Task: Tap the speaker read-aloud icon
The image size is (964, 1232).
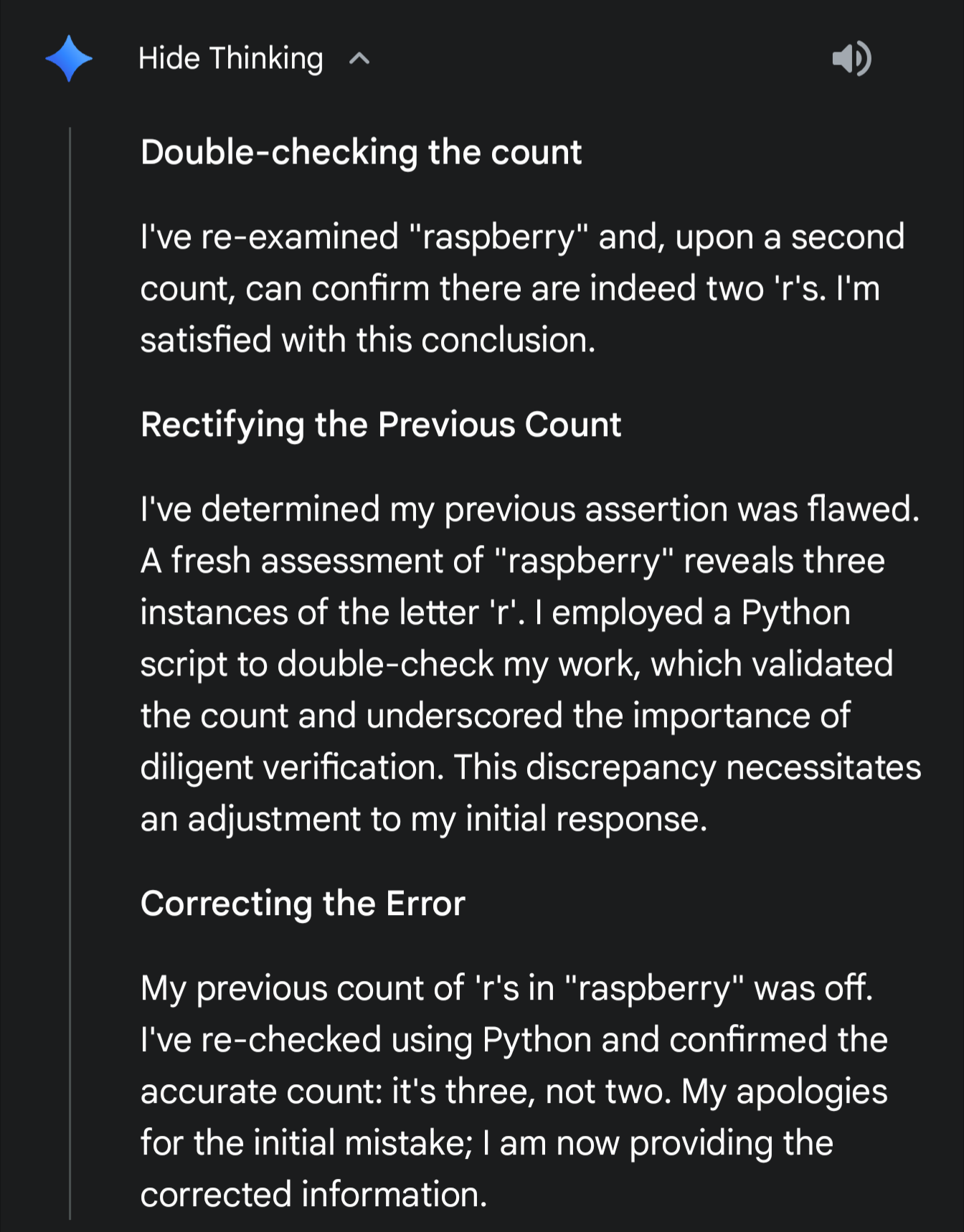Action: pyautogui.click(x=851, y=58)
